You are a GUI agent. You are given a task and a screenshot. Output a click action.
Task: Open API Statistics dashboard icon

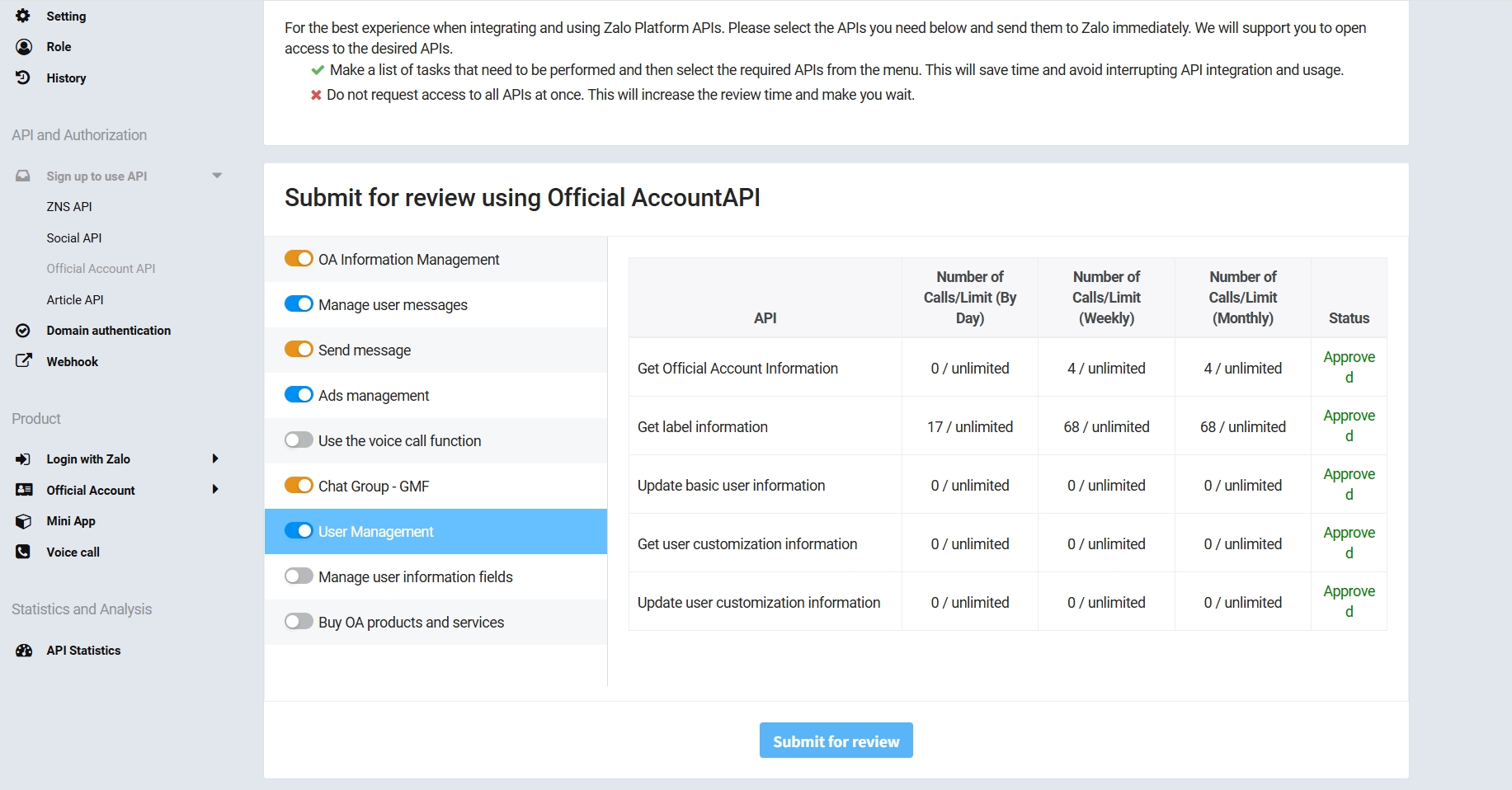coord(24,651)
